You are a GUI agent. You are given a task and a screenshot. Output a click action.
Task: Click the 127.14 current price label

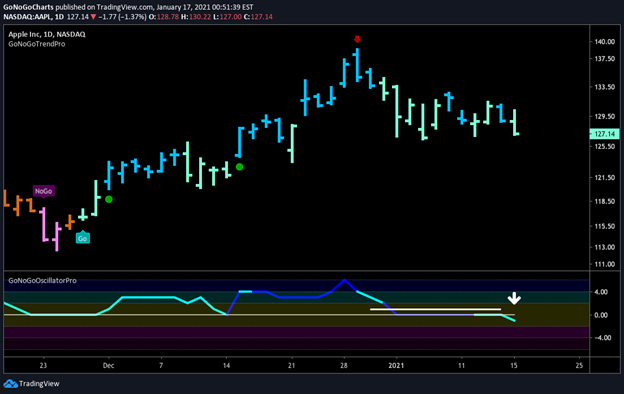coord(604,134)
